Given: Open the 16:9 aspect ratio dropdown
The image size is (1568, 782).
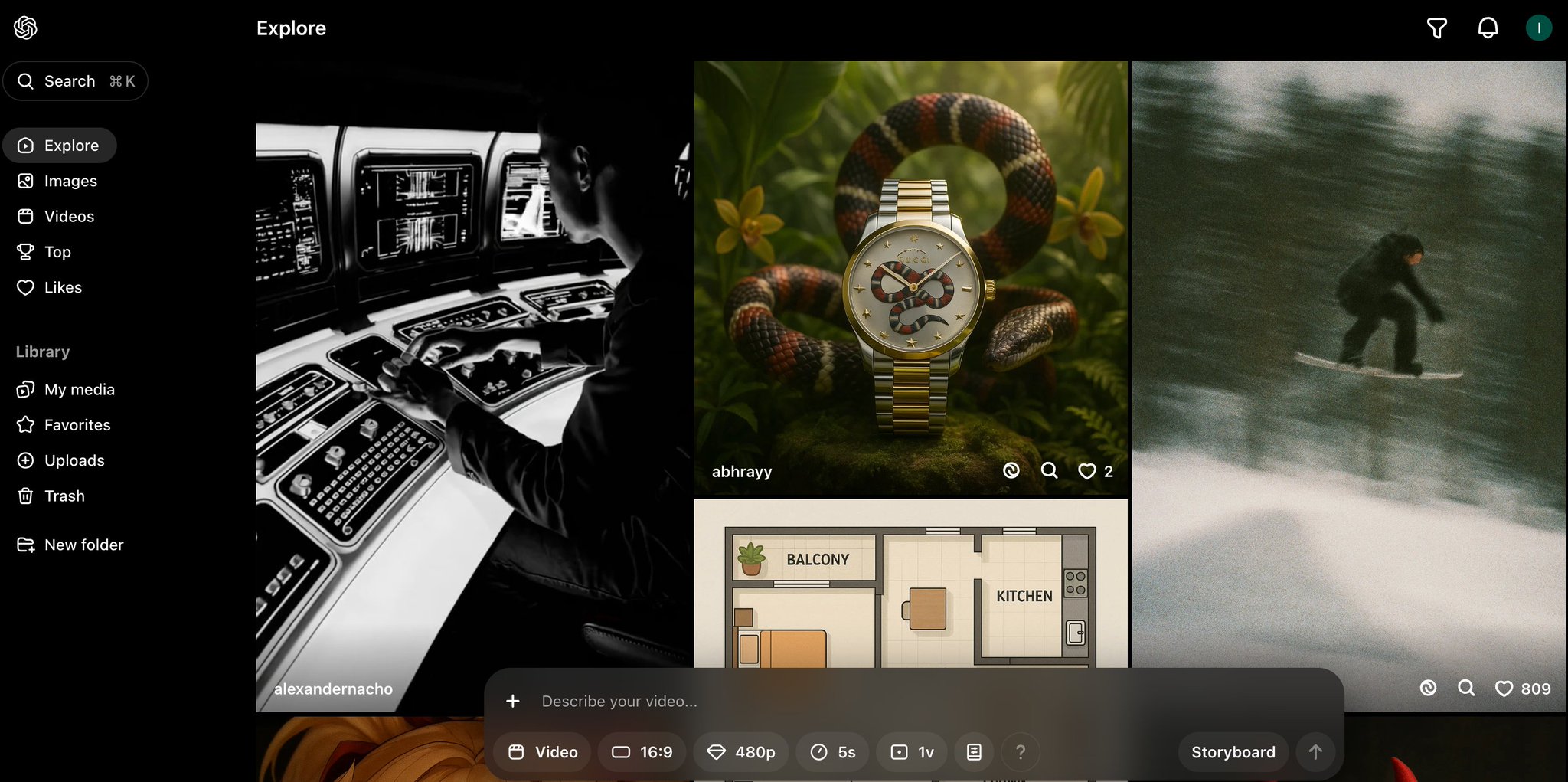Looking at the screenshot, I should pyautogui.click(x=642, y=752).
